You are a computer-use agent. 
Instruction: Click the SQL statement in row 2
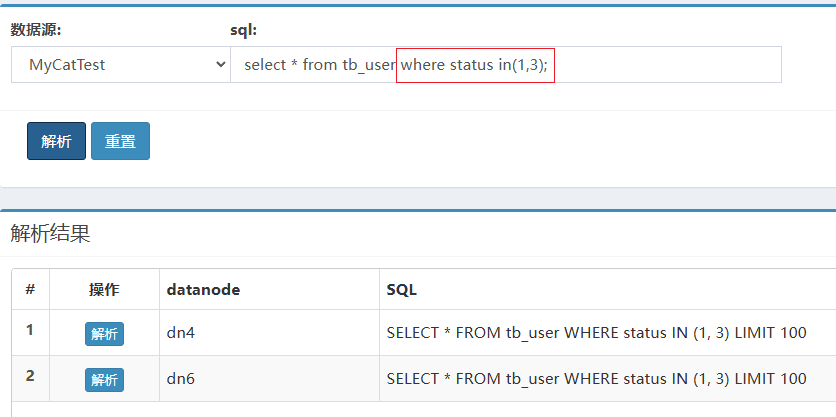596,379
